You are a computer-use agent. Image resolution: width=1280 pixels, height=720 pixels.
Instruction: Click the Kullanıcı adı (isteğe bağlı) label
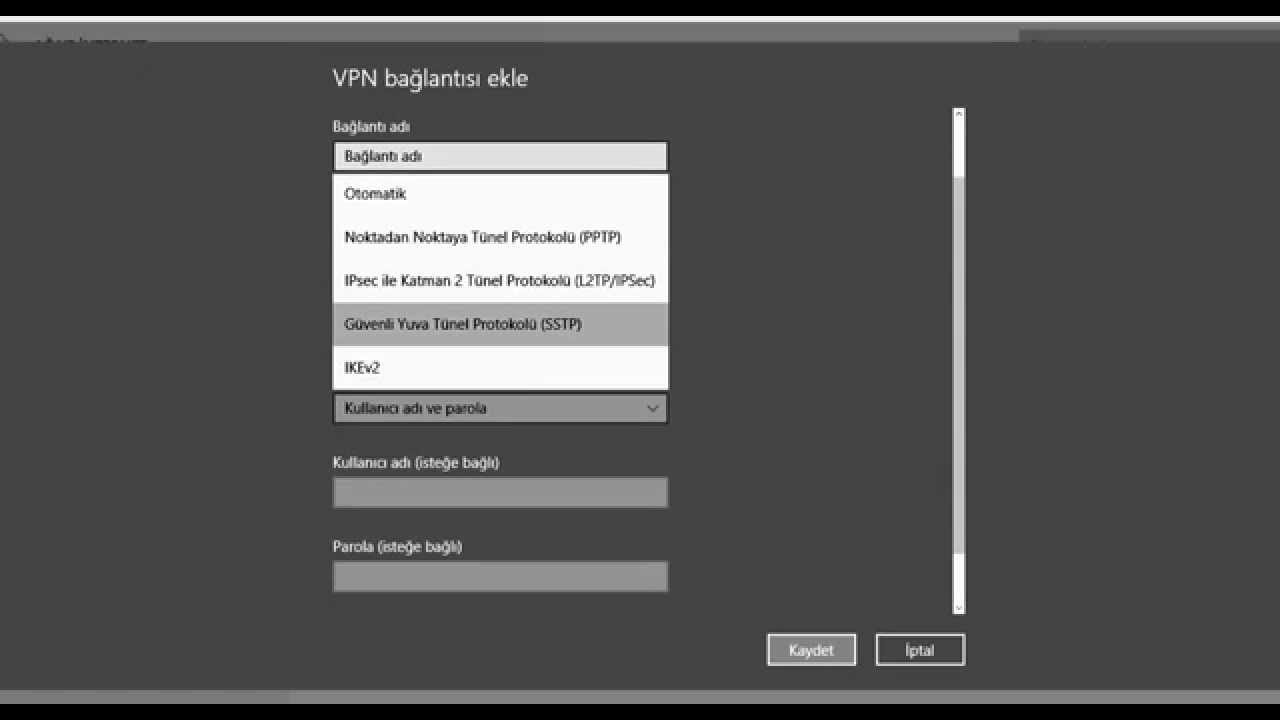416,463
